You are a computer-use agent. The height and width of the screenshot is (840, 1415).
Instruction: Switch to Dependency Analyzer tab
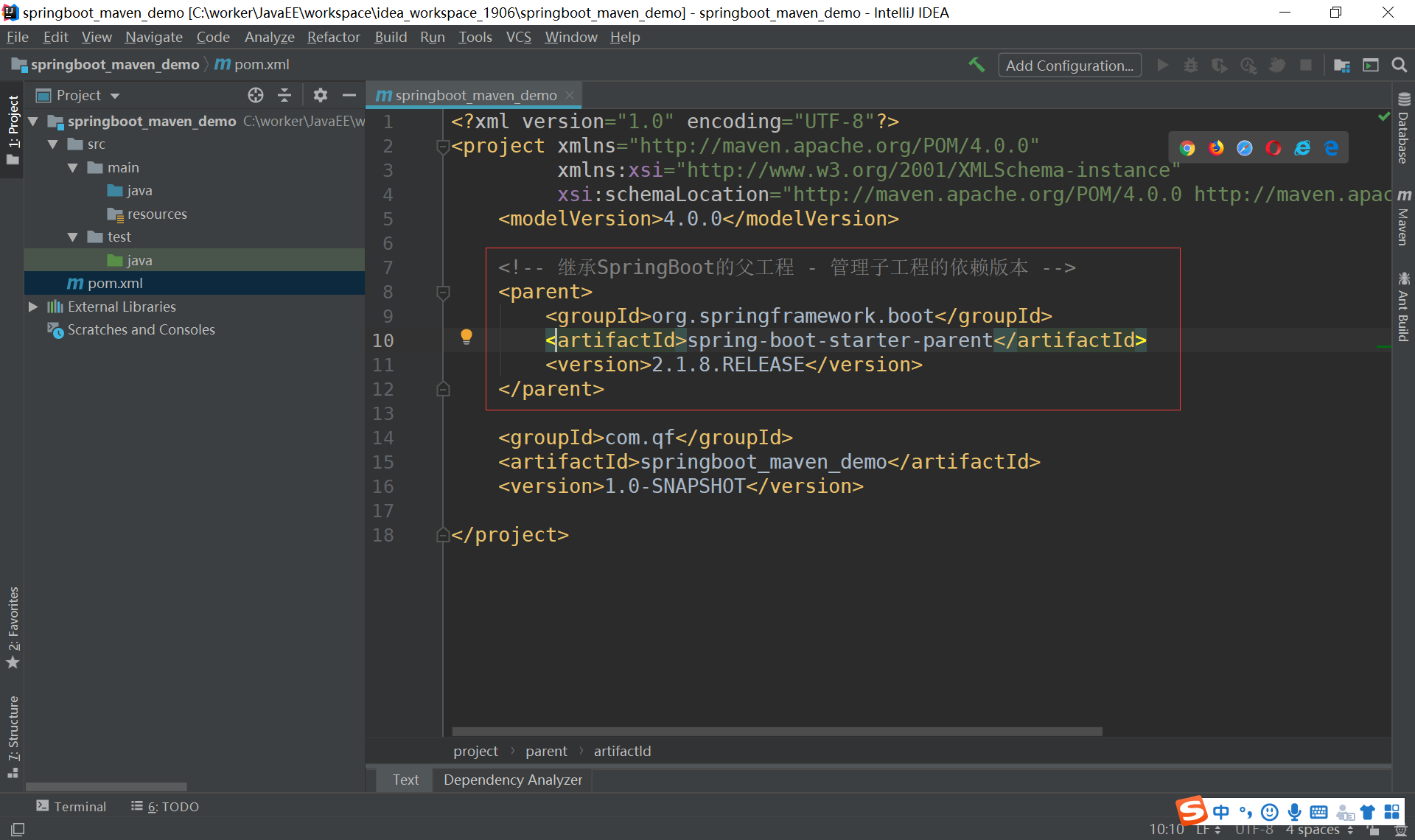point(512,780)
